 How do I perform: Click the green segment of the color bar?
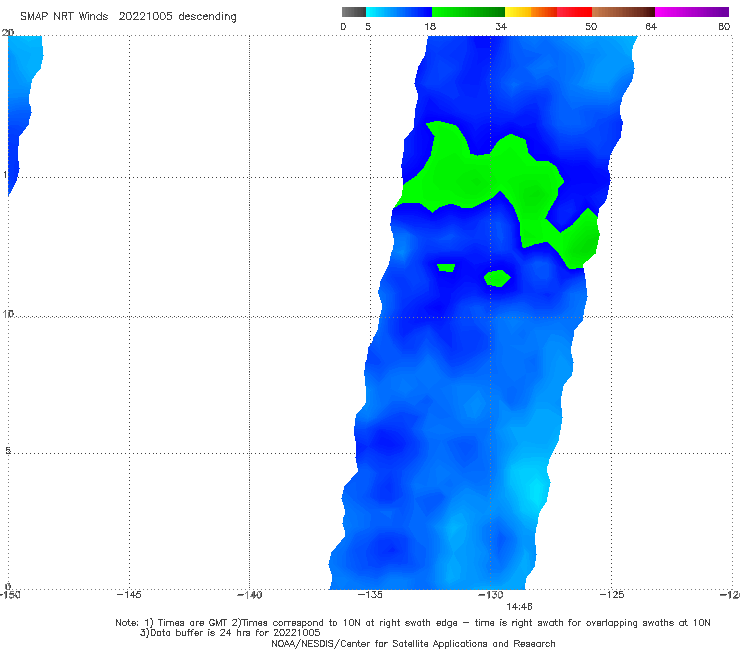click(x=468, y=12)
